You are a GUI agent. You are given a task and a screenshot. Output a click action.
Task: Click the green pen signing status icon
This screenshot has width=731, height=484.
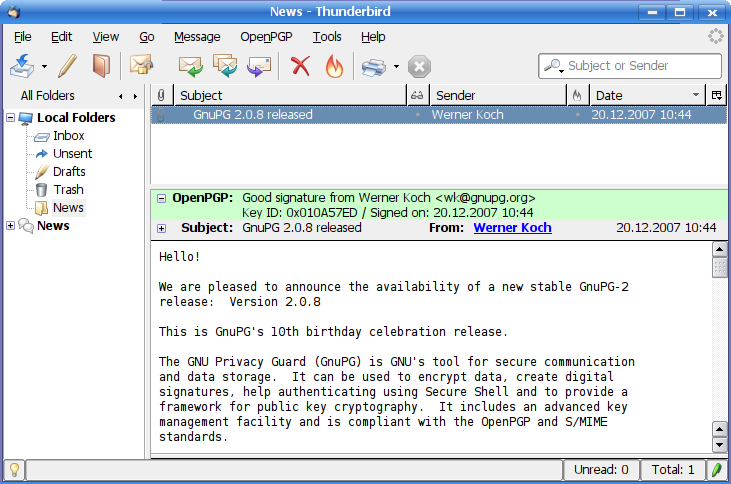[x=716, y=470]
